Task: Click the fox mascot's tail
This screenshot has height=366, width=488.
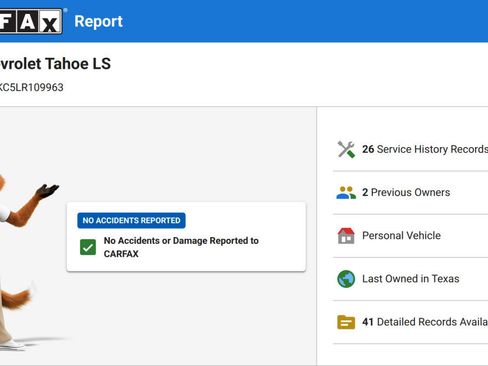Action: (x=17, y=298)
